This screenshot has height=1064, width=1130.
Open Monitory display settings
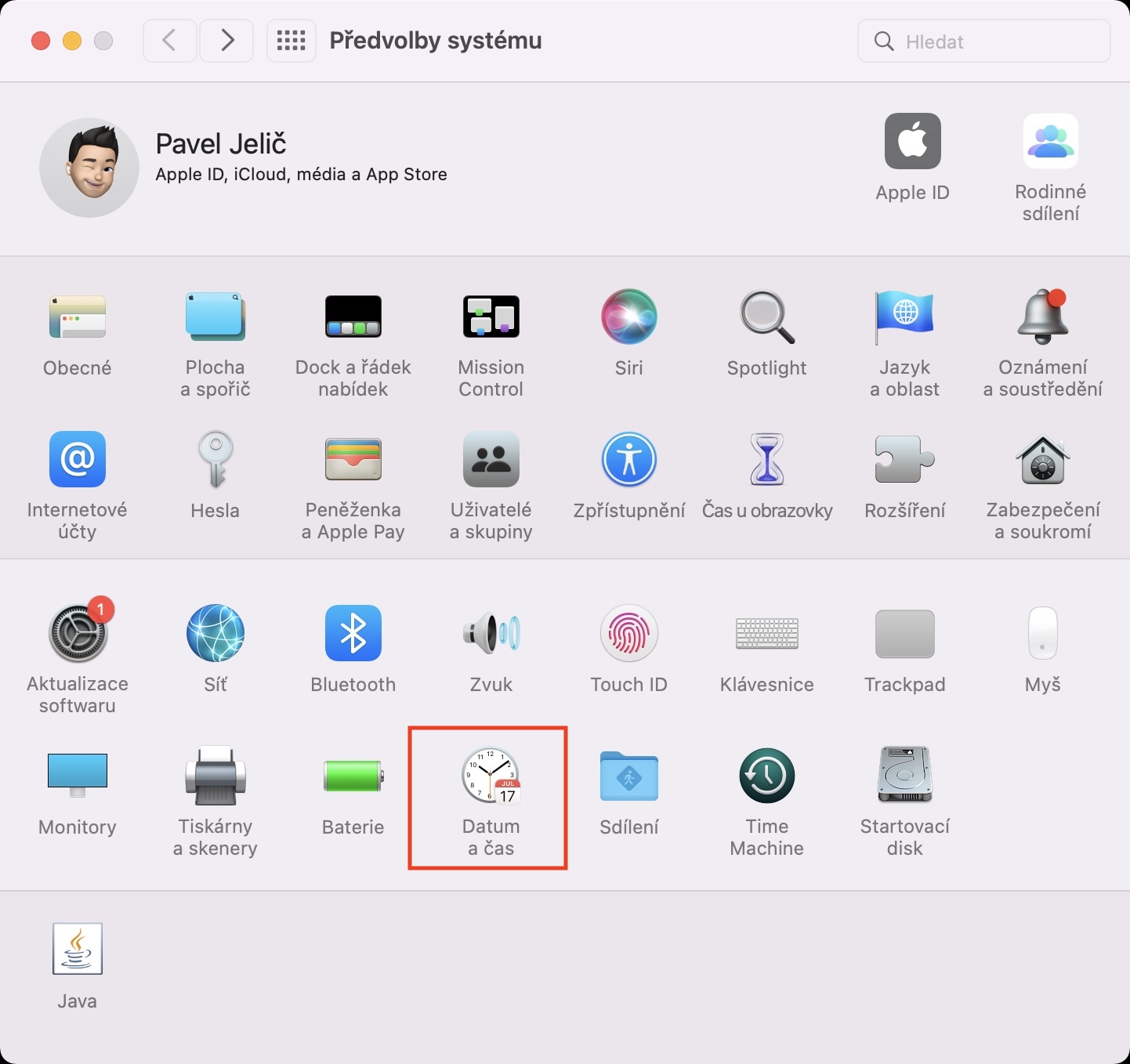point(78,776)
